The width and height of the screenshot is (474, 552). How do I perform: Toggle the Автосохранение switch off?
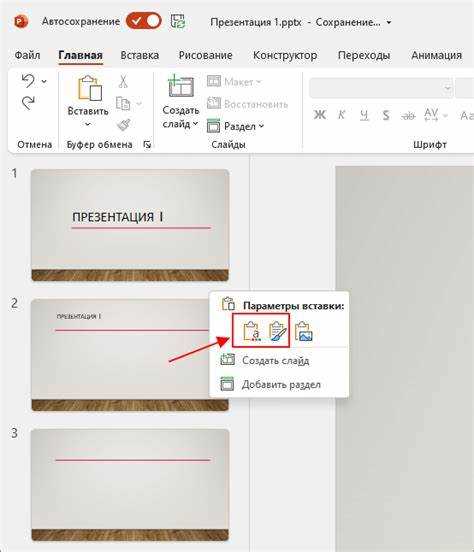(x=144, y=21)
